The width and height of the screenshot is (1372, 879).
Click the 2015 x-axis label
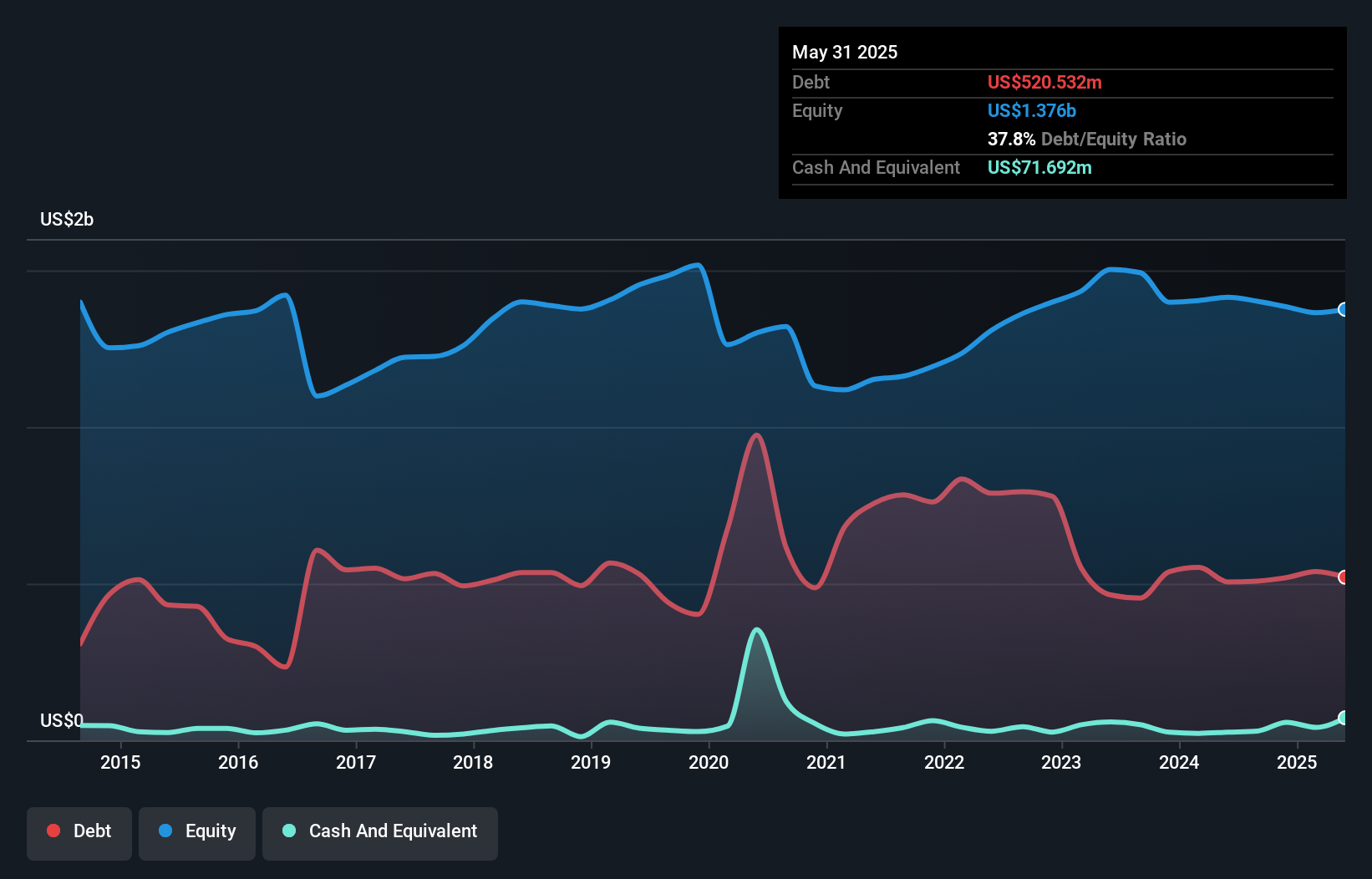tap(120, 762)
